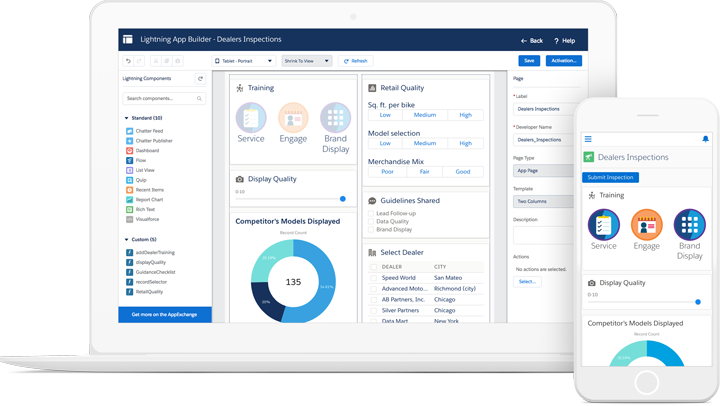Click the Engage icon in the Training component
This screenshot has height=406, width=720.
[293, 117]
